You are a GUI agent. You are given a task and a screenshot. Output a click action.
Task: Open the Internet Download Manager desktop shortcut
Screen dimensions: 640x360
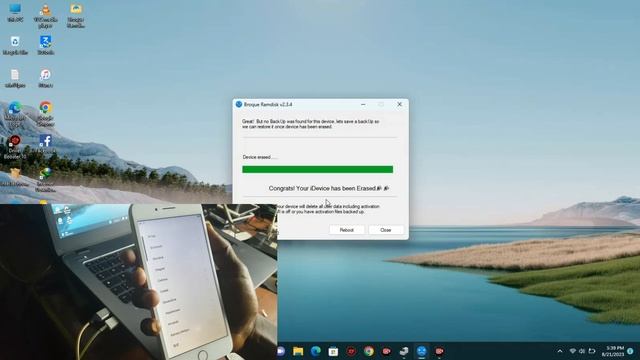point(45,180)
